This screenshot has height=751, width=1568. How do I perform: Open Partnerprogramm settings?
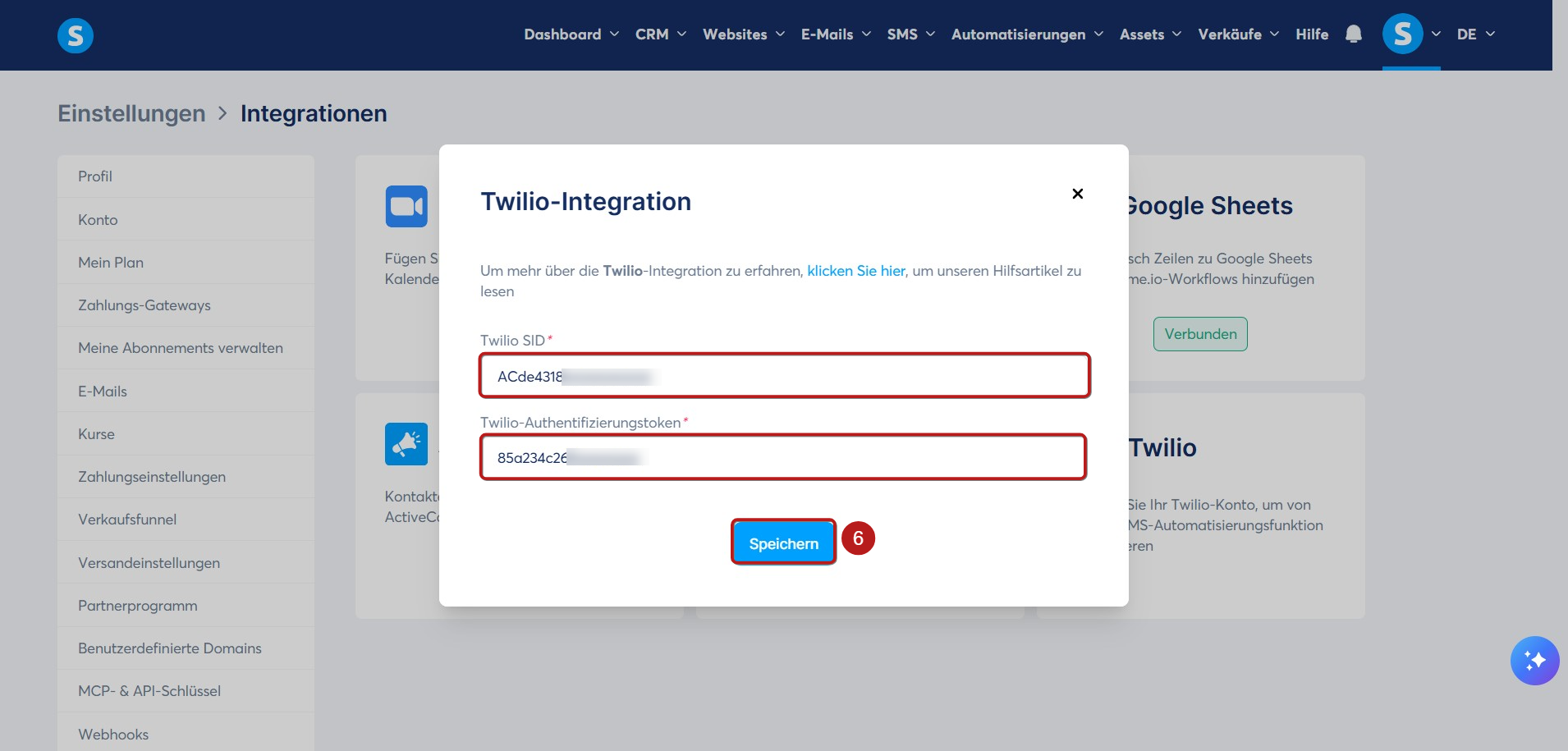[x=186, y=606]
